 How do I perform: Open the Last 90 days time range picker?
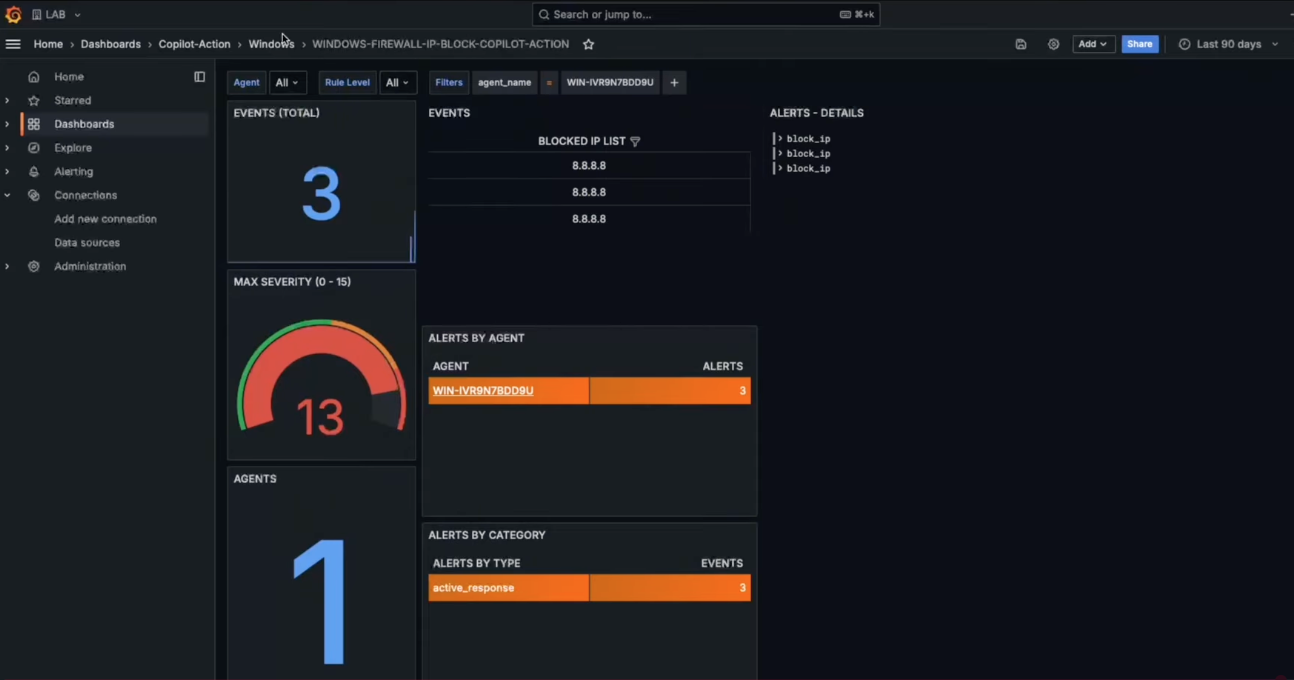click(x=1228, y=44)
